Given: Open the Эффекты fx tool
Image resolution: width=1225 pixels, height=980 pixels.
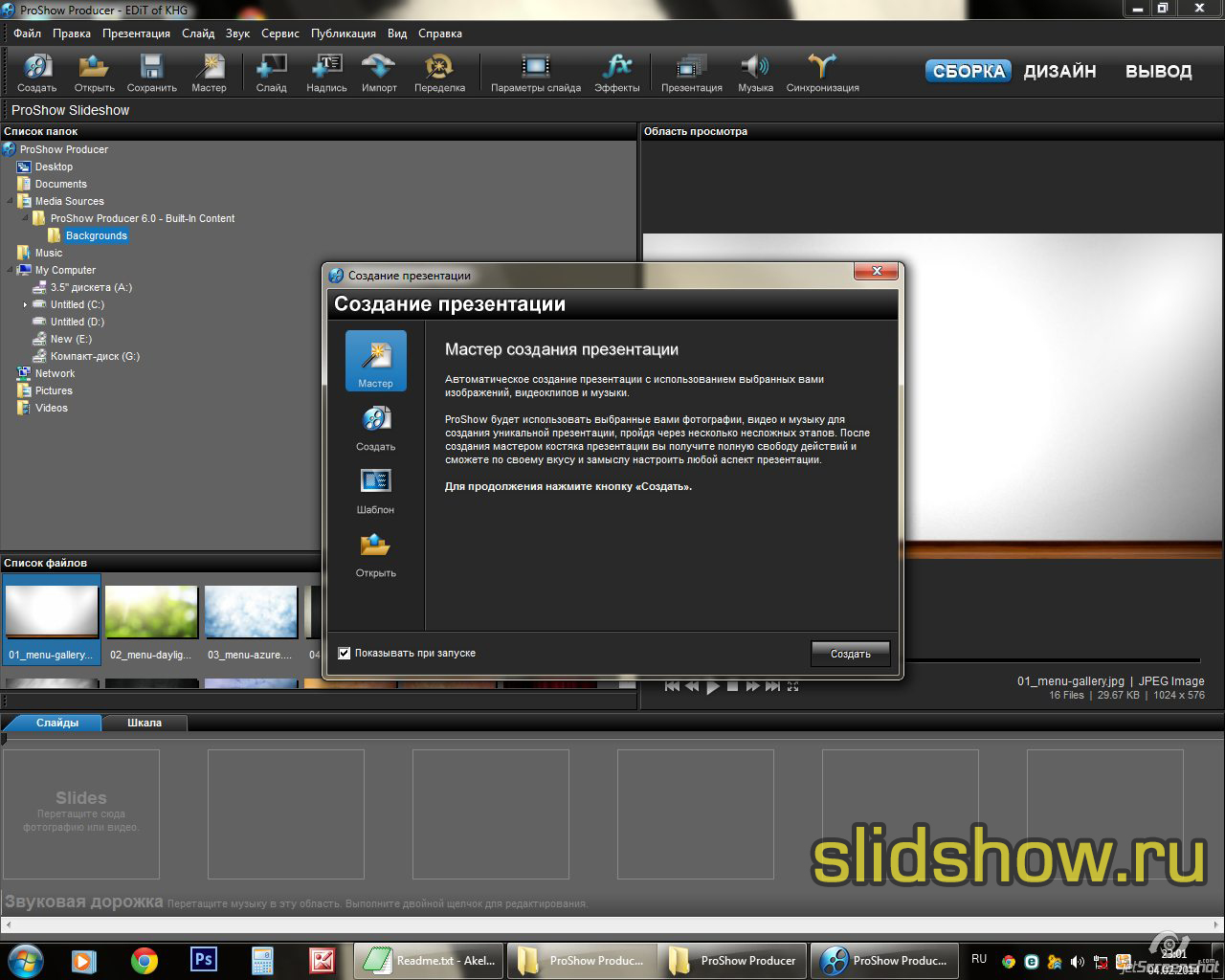Looking at the screenshot, I should click(x=616, y=74).
